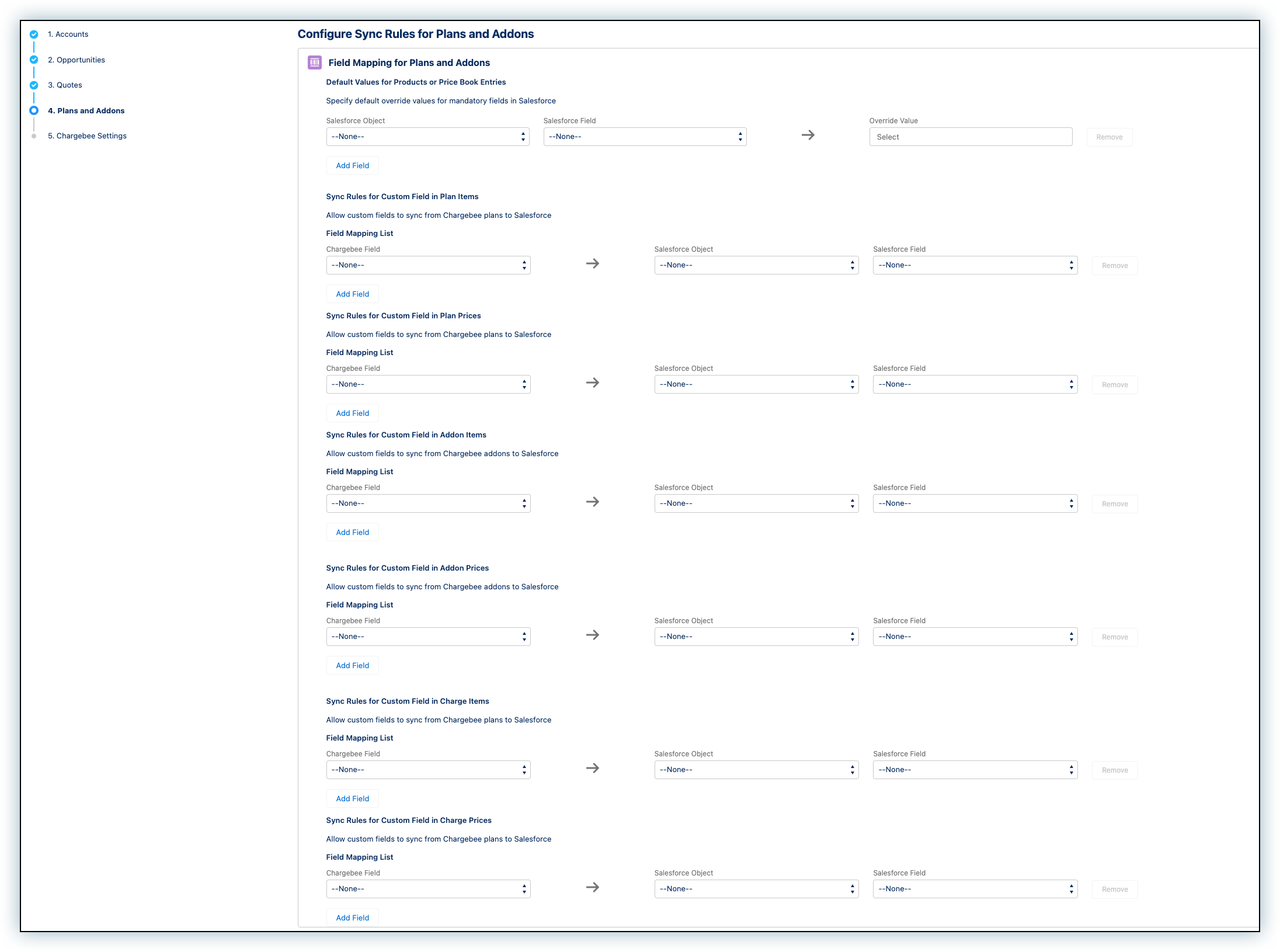This screenshot has width=1280, height=952.
Task: Click the Opportunities step checkmark icon
Action: click(x=34, y=60)
